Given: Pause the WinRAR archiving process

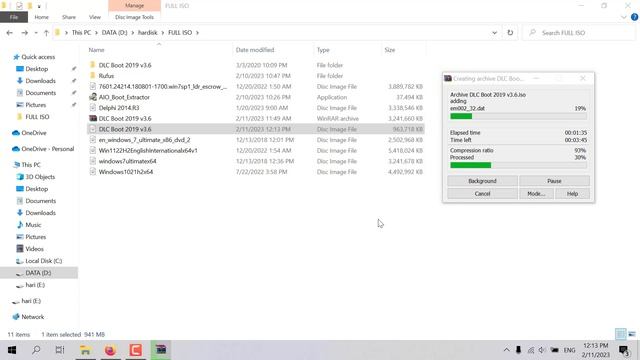Looking at the screenshot, I should point(554,181).
